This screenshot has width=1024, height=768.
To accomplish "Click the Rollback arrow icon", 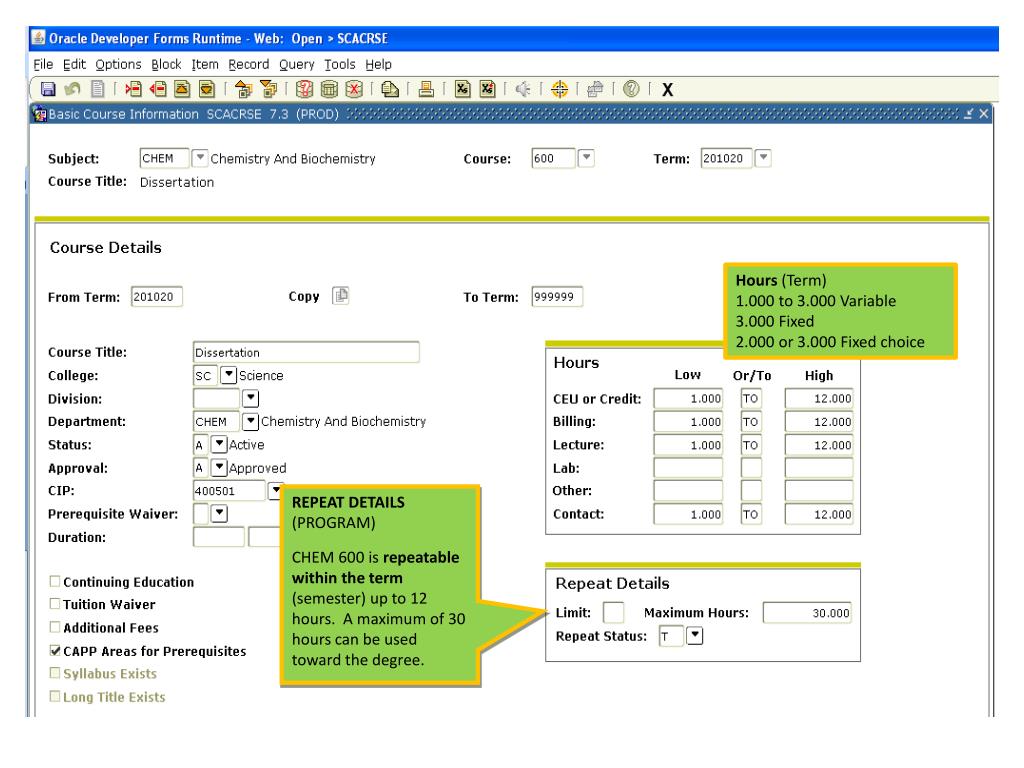I will [x=72, y=89].
